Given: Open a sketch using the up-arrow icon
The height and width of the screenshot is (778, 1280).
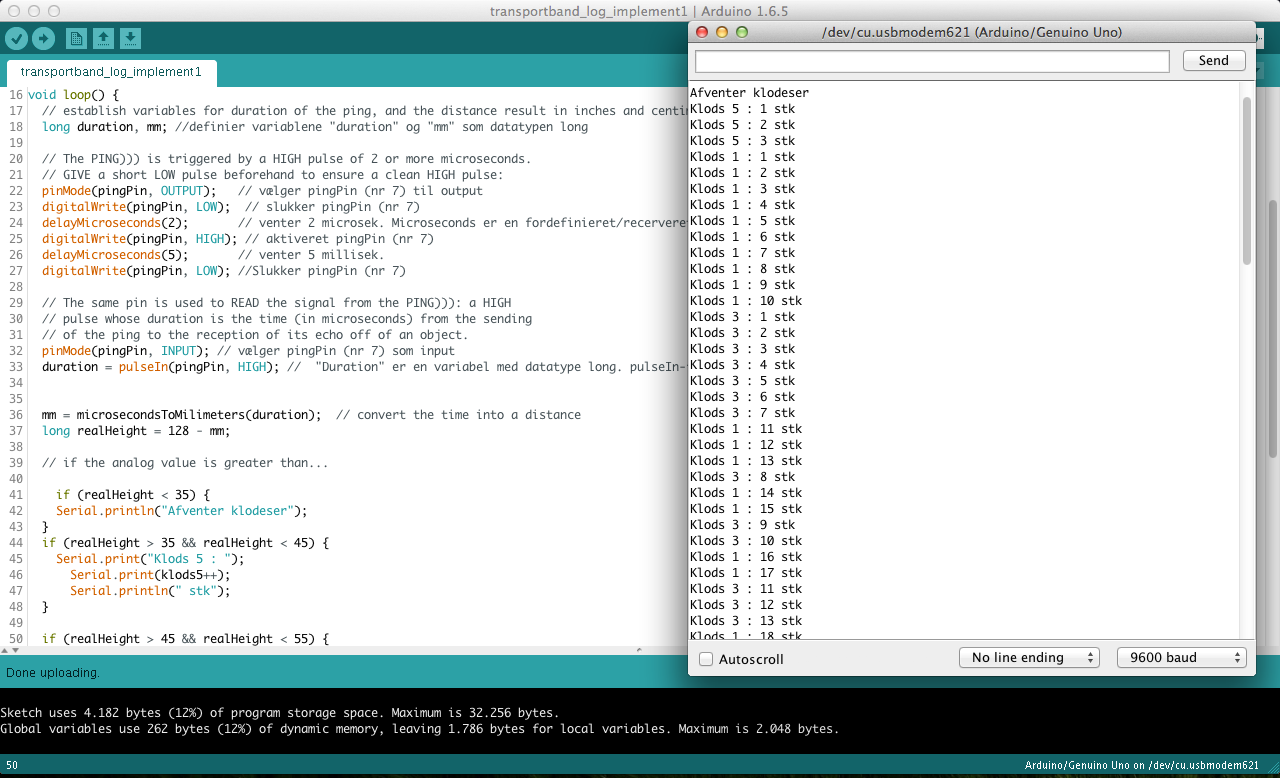Looking at the screenshot, I should [x=105, y=38].
